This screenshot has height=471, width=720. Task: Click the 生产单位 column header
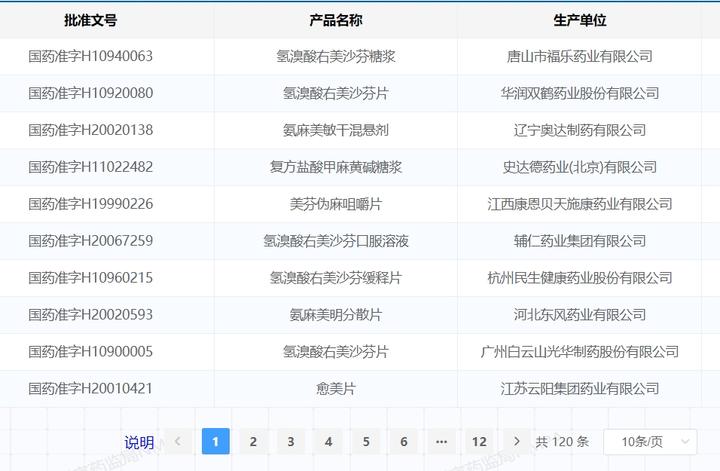point(580,20)
